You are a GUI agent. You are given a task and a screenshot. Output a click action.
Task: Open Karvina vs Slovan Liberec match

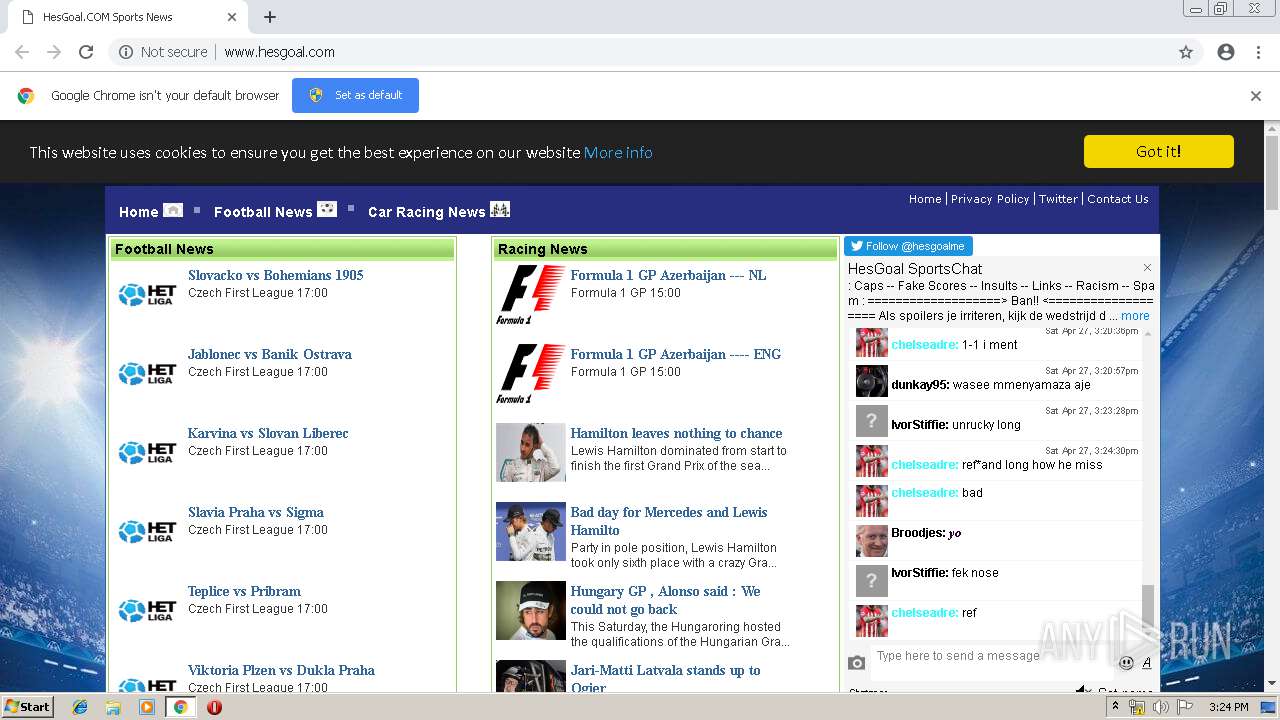click(x=268, y=433)
